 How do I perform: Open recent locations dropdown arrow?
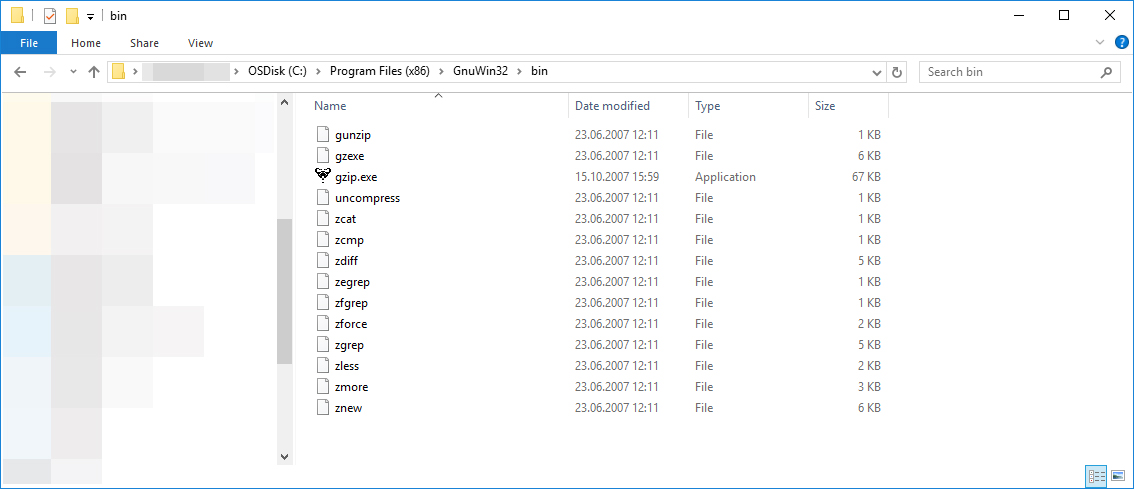(x=73, y=72)
